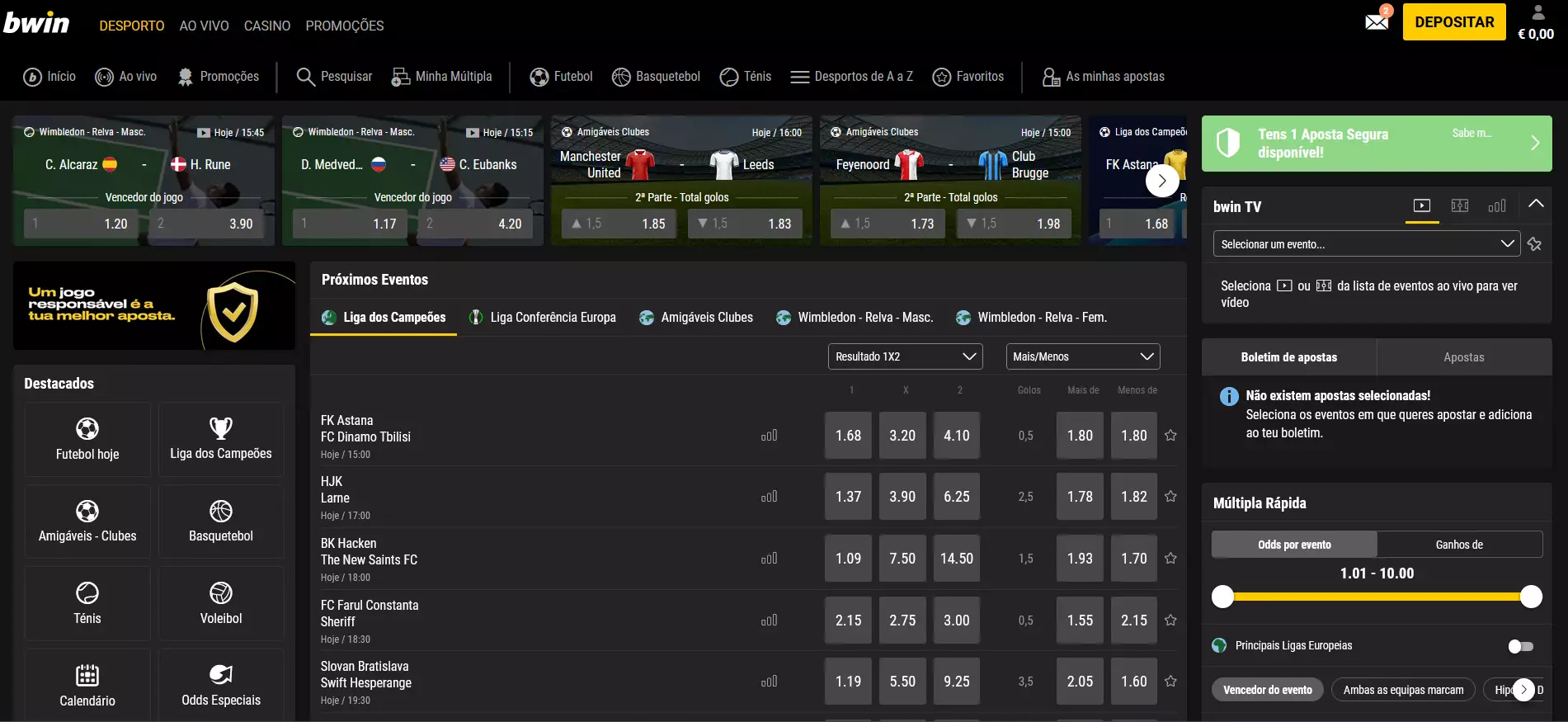
Task: Expand Aposta Segura banner arrow
Action: click(x=1535, y=143)
